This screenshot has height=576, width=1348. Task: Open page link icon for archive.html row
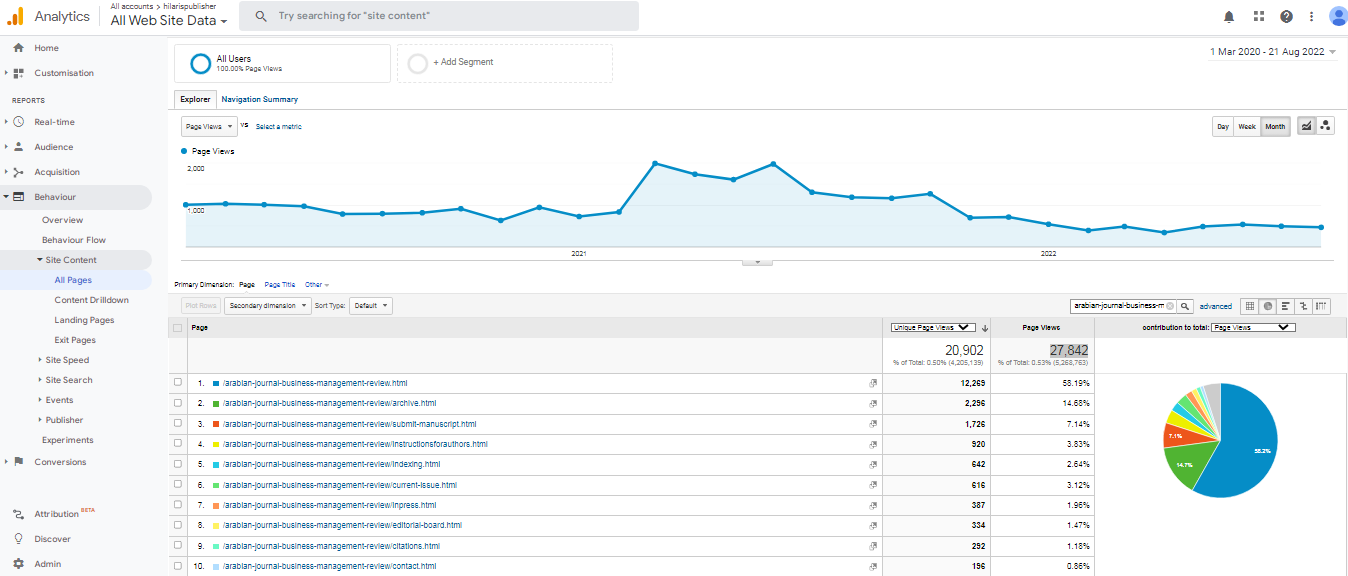[873, 404]
